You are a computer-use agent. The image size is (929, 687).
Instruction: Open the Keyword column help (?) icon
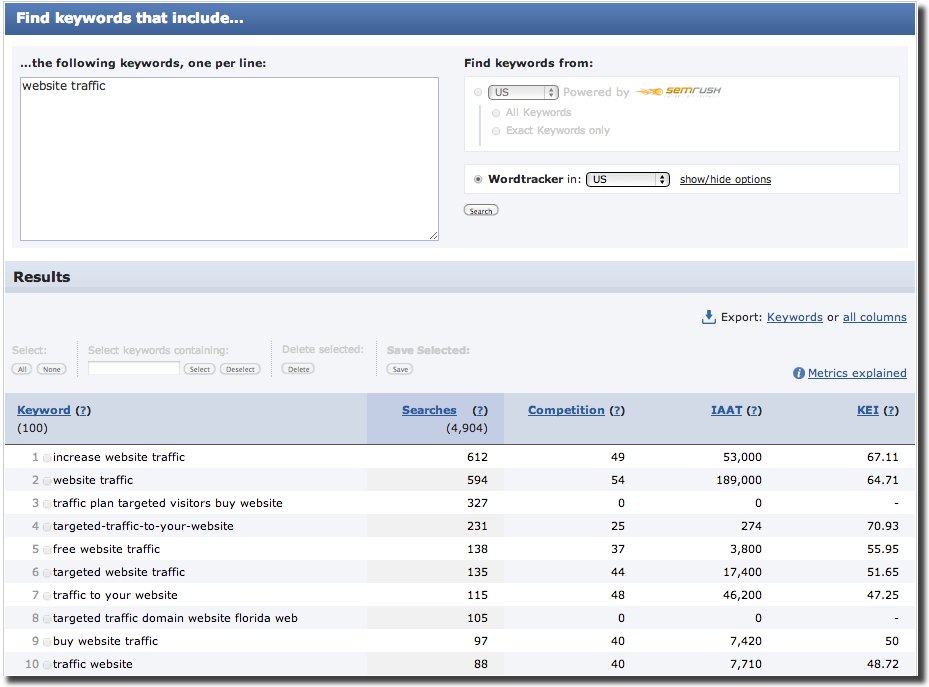[81, 410]
